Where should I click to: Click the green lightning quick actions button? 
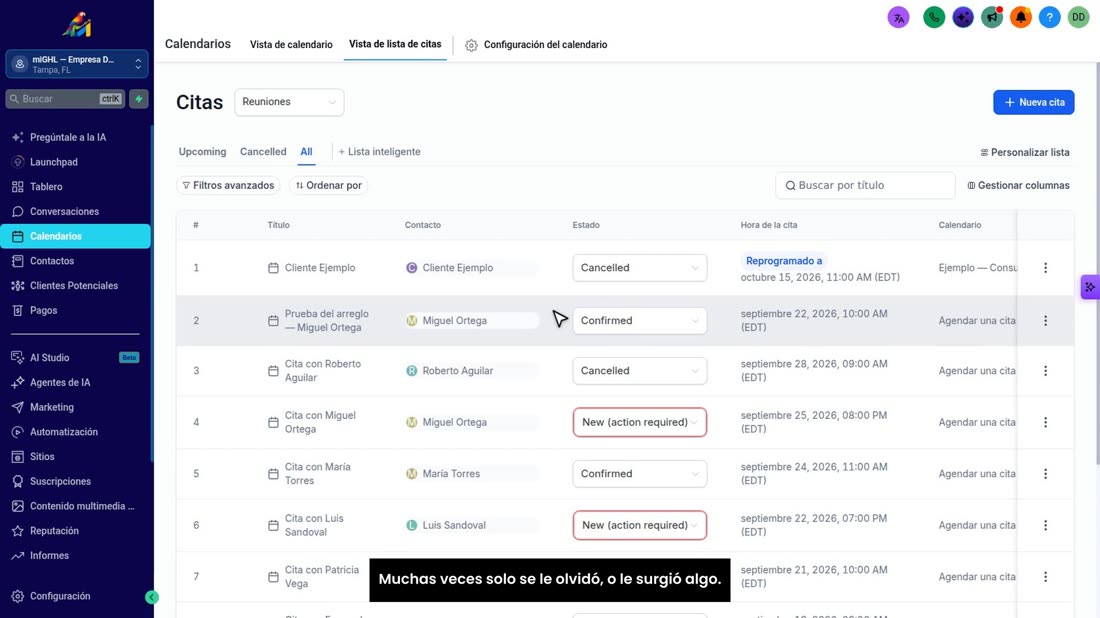click(x=139, y=99)
